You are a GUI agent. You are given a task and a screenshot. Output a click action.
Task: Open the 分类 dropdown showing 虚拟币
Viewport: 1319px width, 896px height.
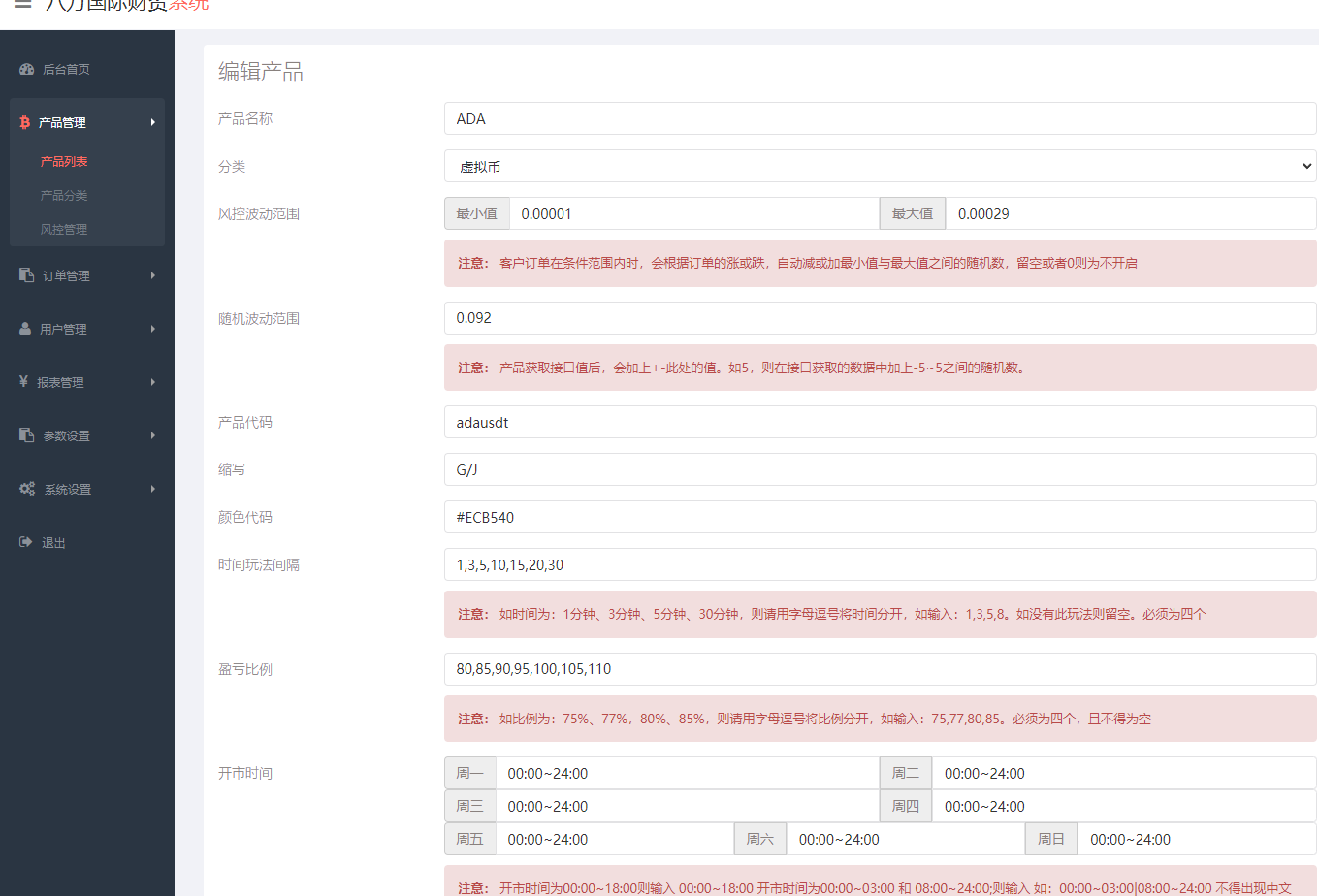click(x=880, y=167)
